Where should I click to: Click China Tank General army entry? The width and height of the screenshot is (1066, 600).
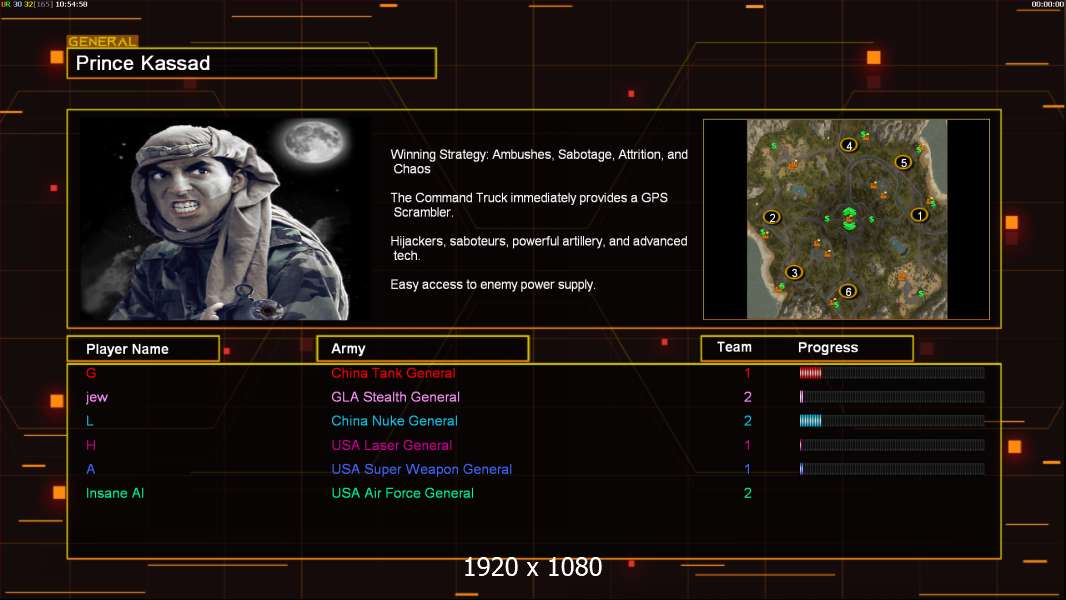coord(393,373)
